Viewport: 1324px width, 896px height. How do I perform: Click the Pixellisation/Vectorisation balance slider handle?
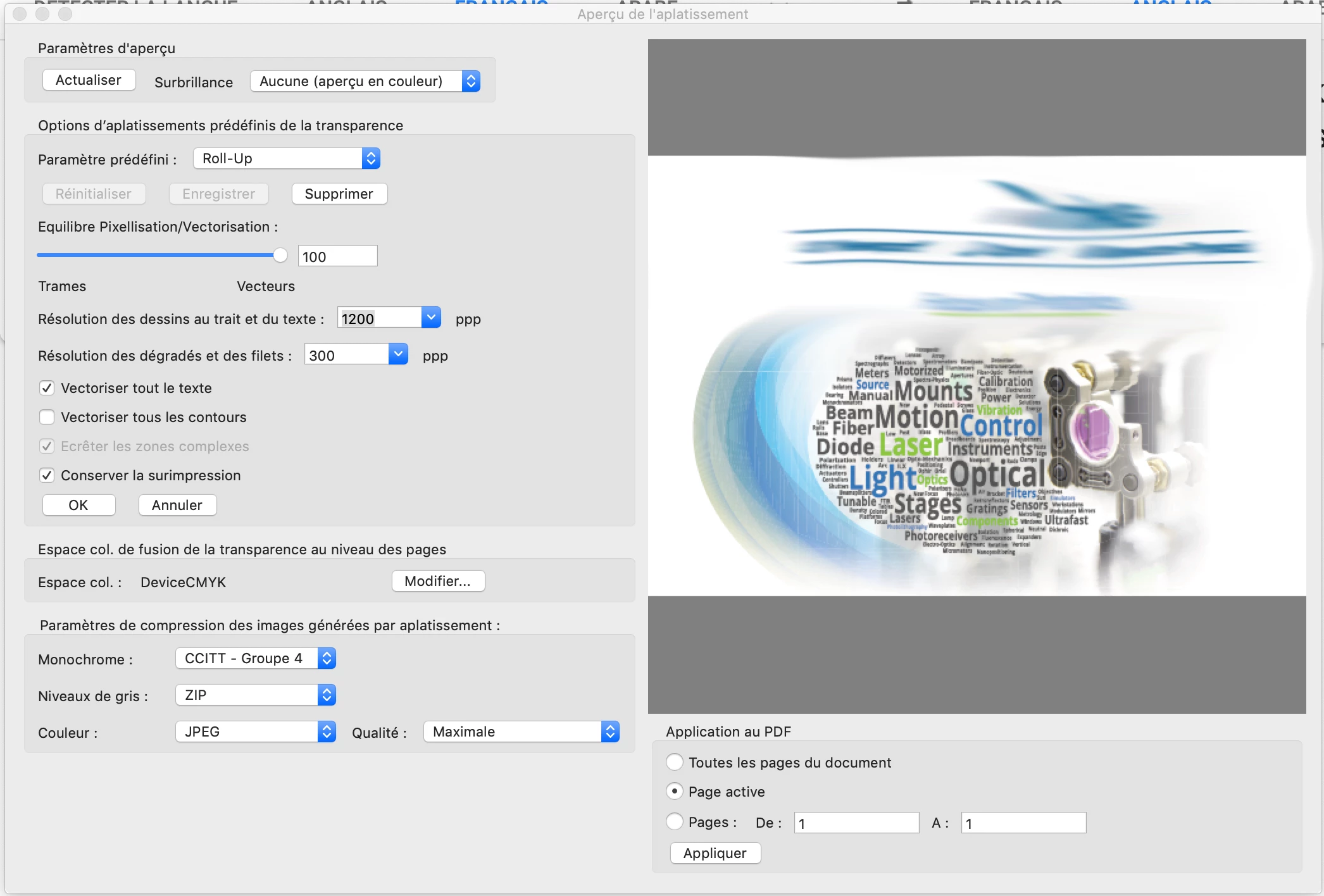[280, 255]
